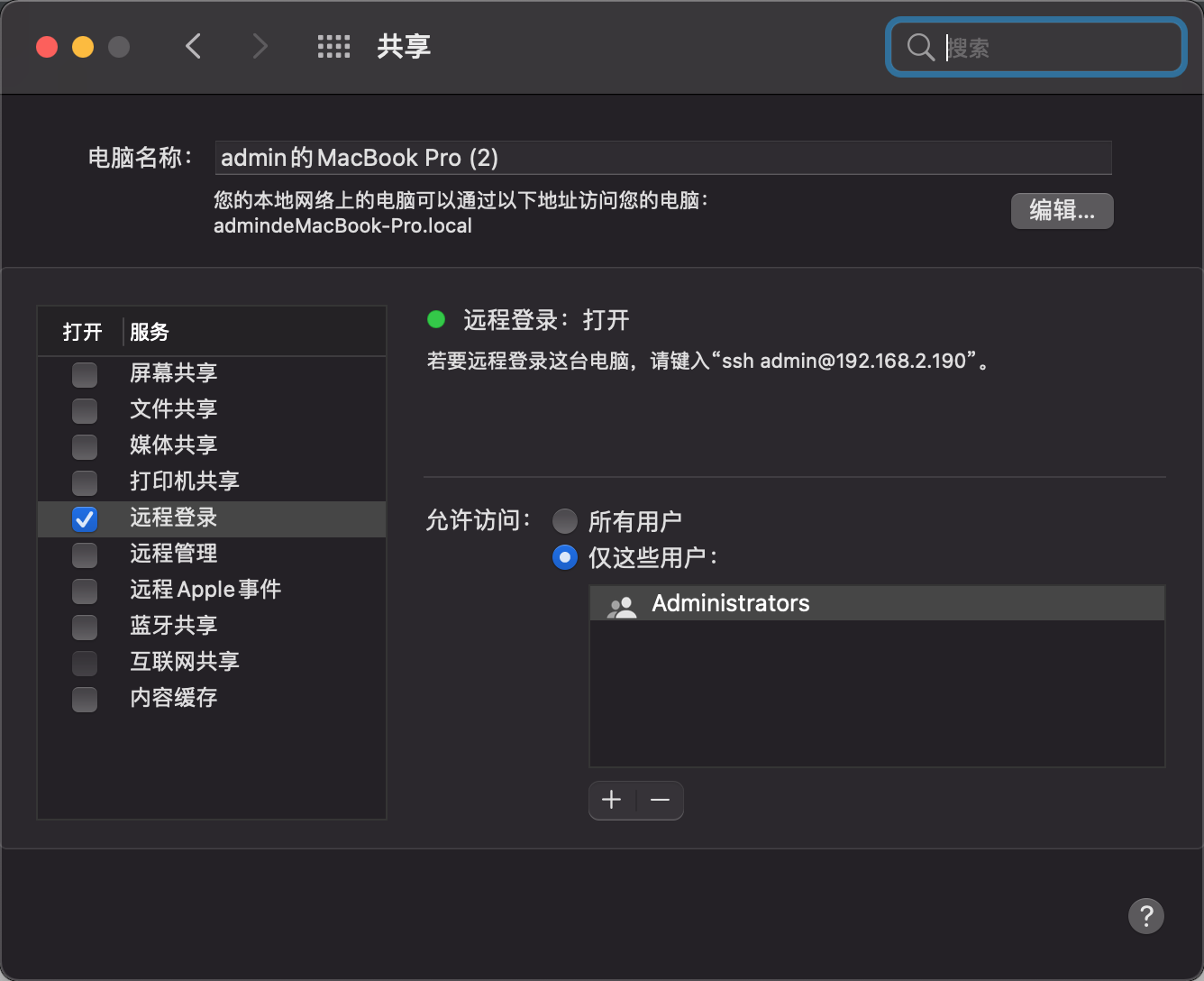Click the minimize window yellow button
The image size is (1204, 981).
click(83, 47)
